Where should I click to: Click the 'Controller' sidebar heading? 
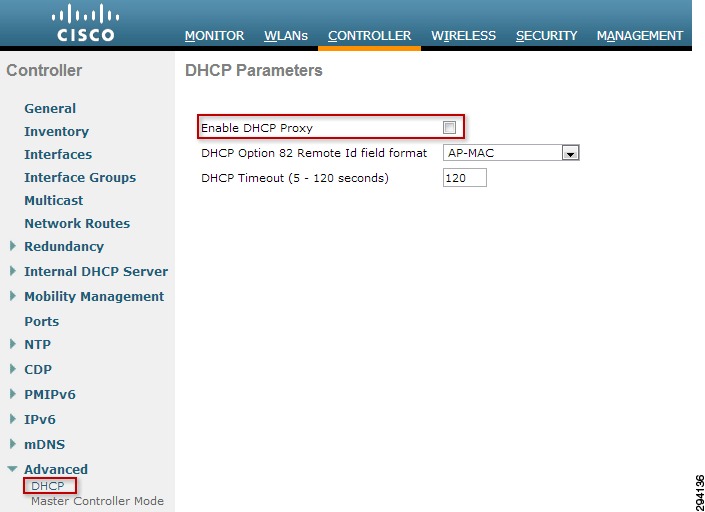[44, 71]
